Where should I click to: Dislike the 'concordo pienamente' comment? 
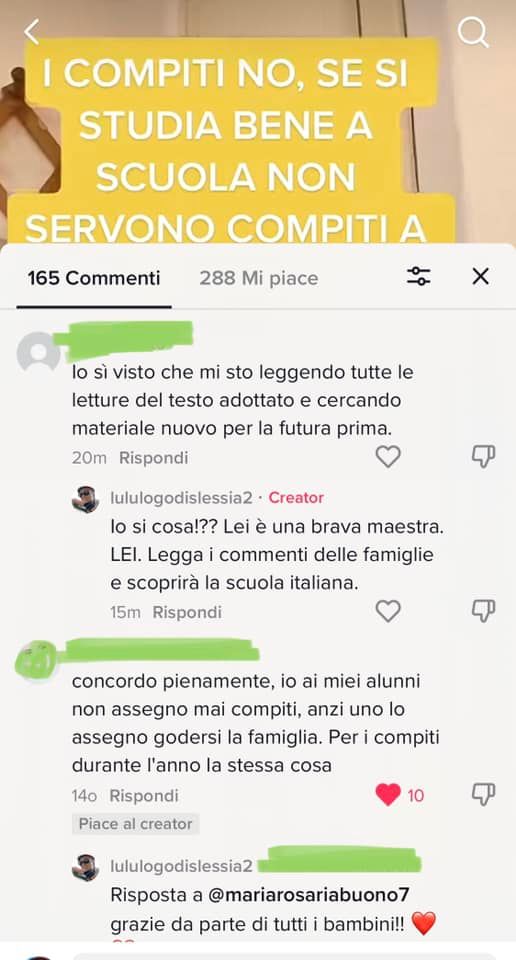point(483,795)
